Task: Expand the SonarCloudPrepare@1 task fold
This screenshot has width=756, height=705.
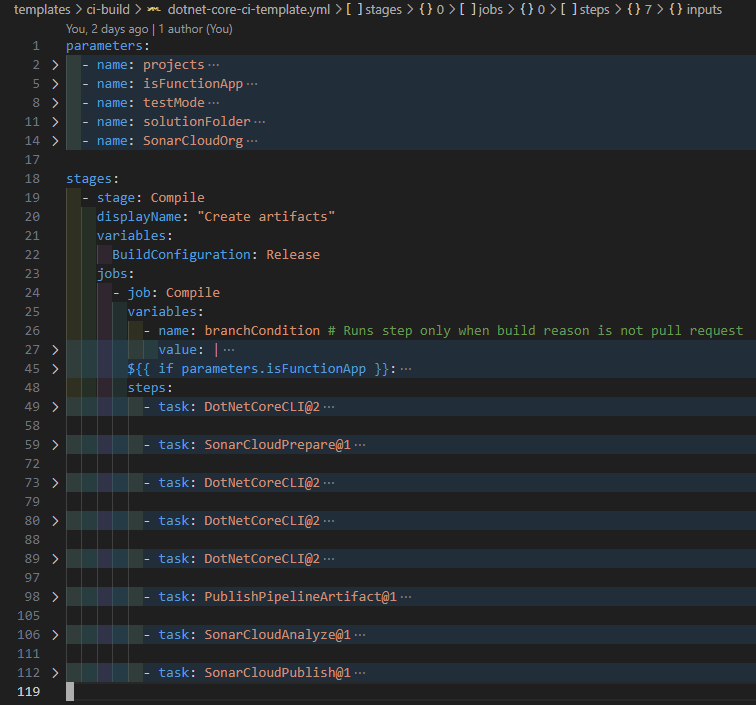Action: tap(55, 445)
